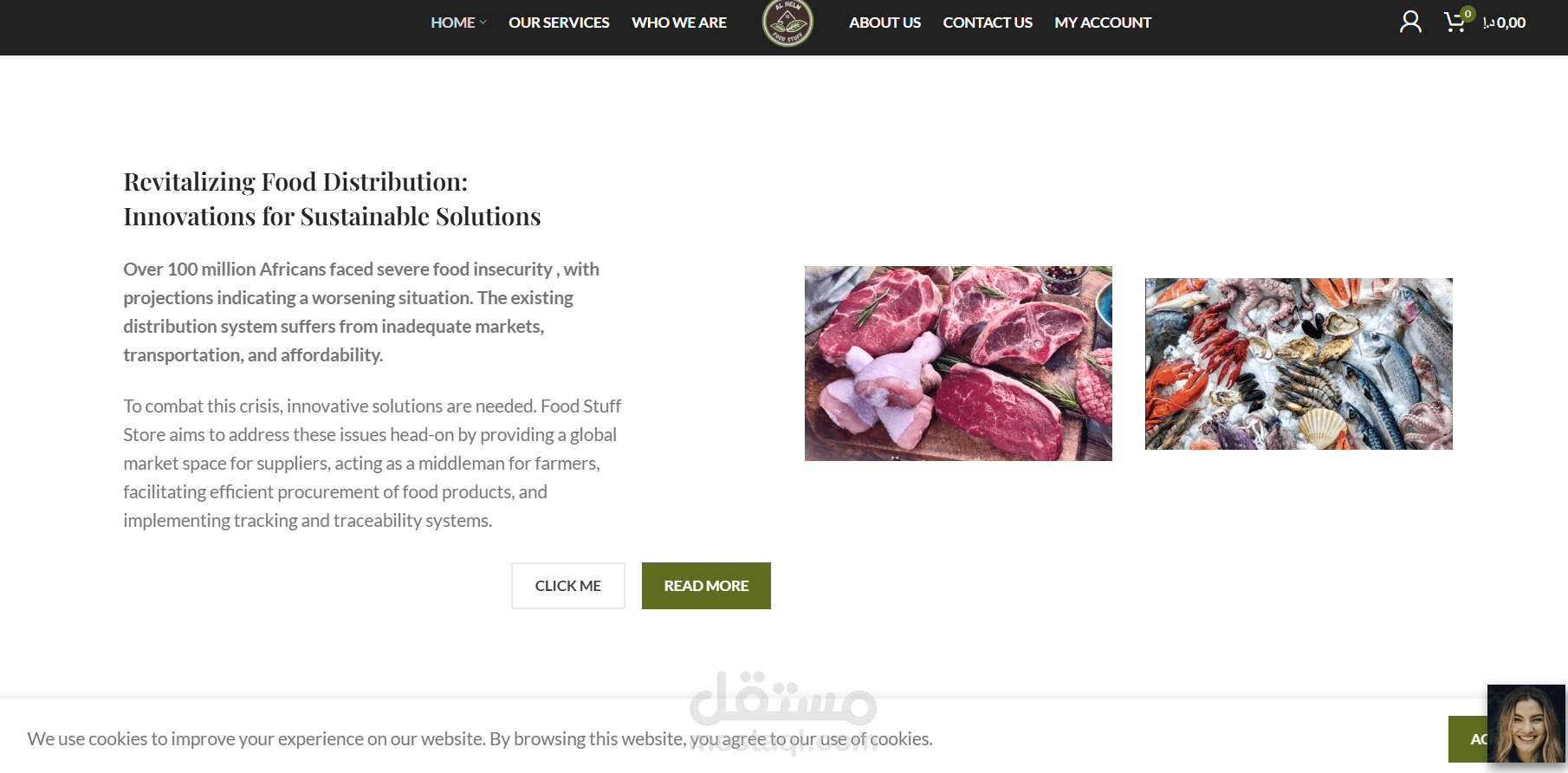Accept the cookies notice
Viewport: 1568px width, 773px height.
tap(1468, 739)
